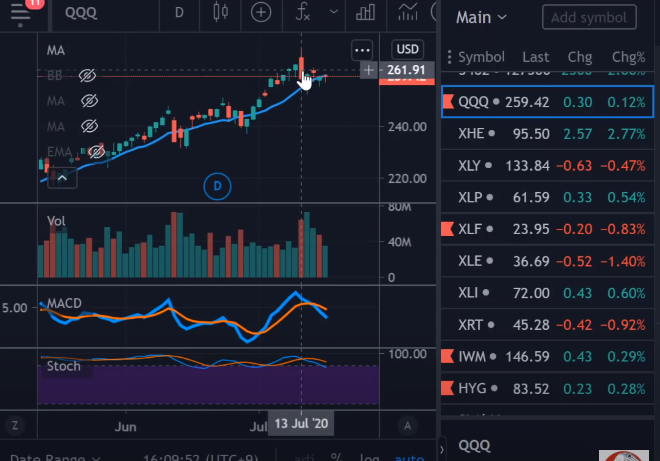The width and height of the screenshot is (660, 461).
Task: Click the plus icon beside 261.91 price
Action: pos(369,70)
